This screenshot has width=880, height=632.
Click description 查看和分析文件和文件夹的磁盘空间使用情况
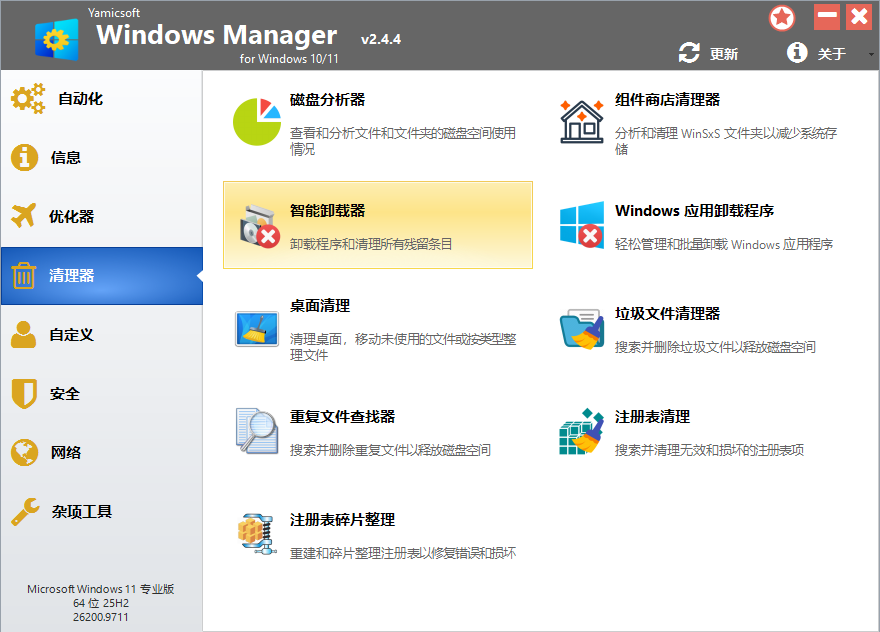403,141
